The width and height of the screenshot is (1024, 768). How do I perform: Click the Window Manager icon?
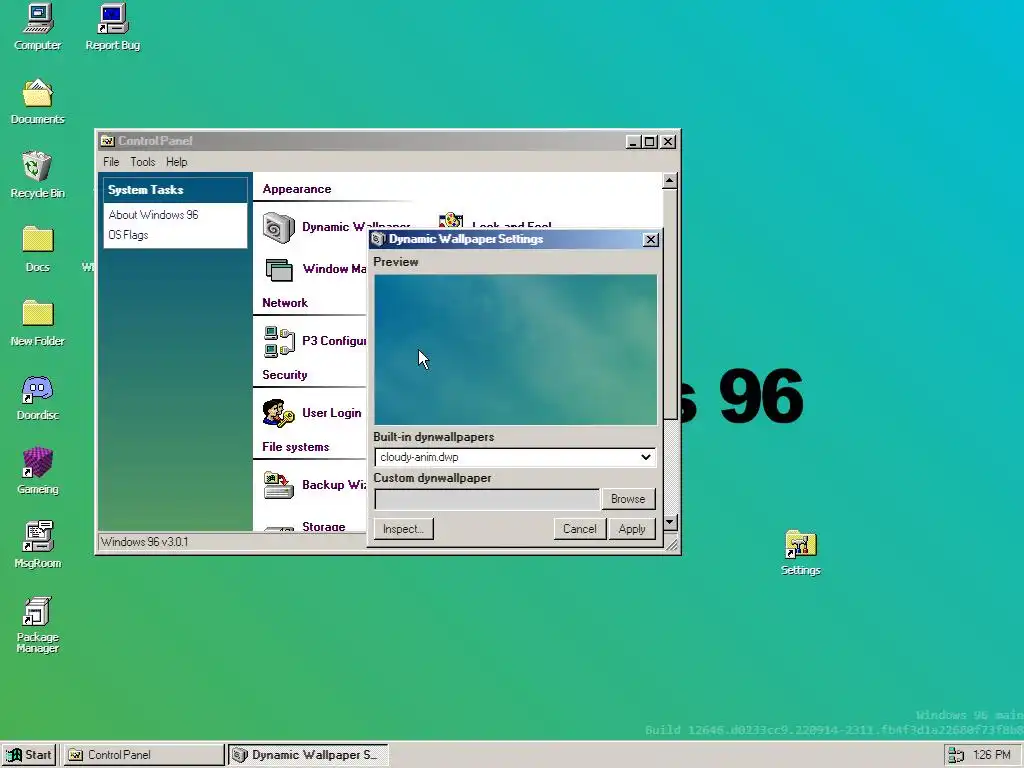(x=279, y=270)
